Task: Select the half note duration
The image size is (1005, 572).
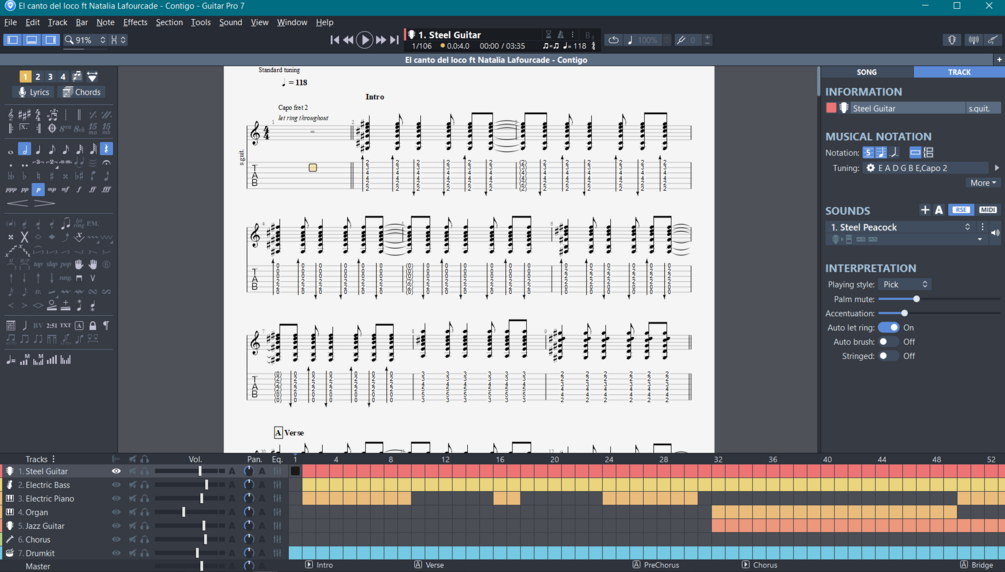Action: [x=24, y=149]
